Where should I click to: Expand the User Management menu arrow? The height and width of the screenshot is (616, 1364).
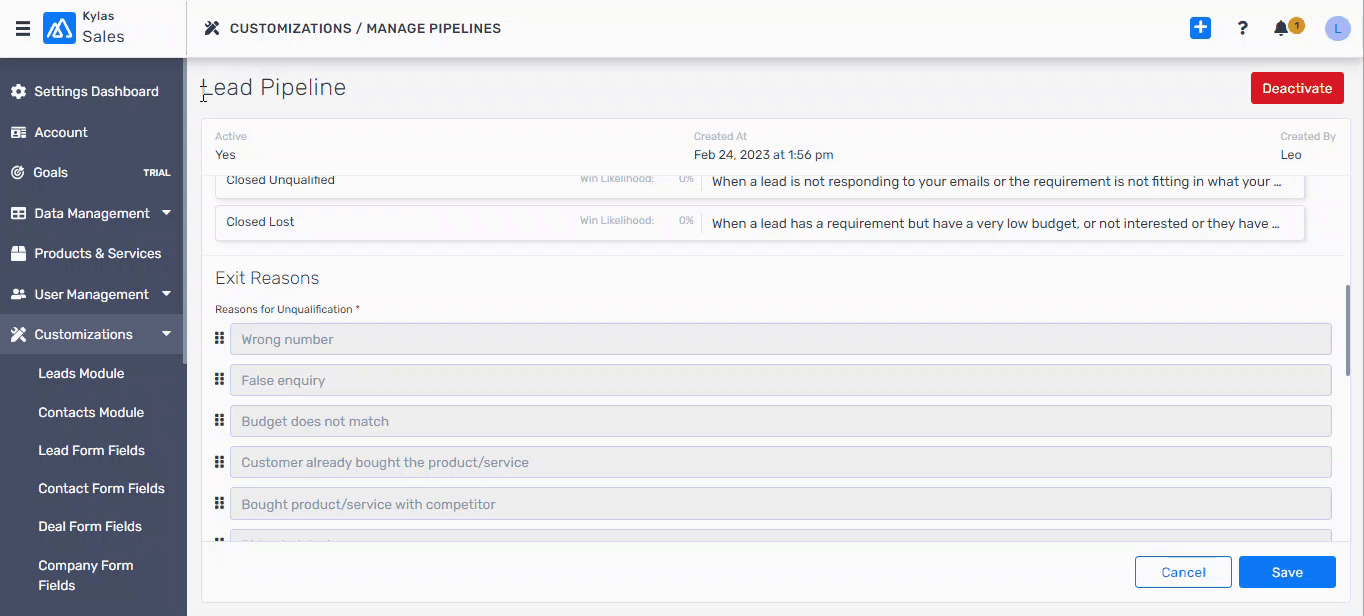pyautogui.click(x=166, y=294)
